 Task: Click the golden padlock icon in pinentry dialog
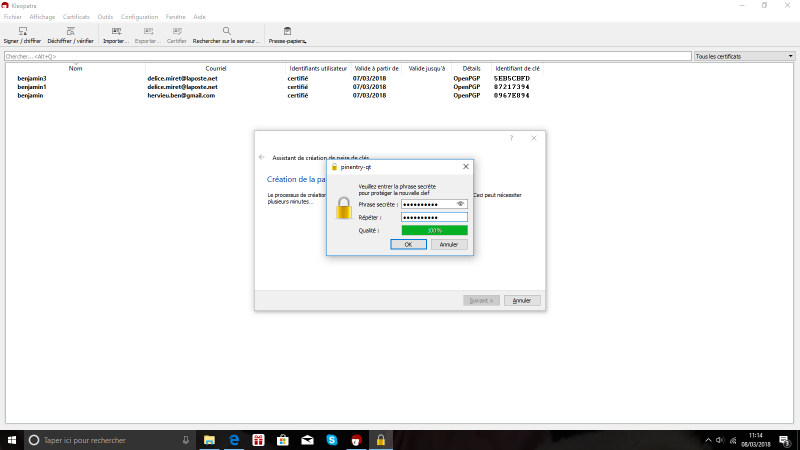click(x=344, y=209)
